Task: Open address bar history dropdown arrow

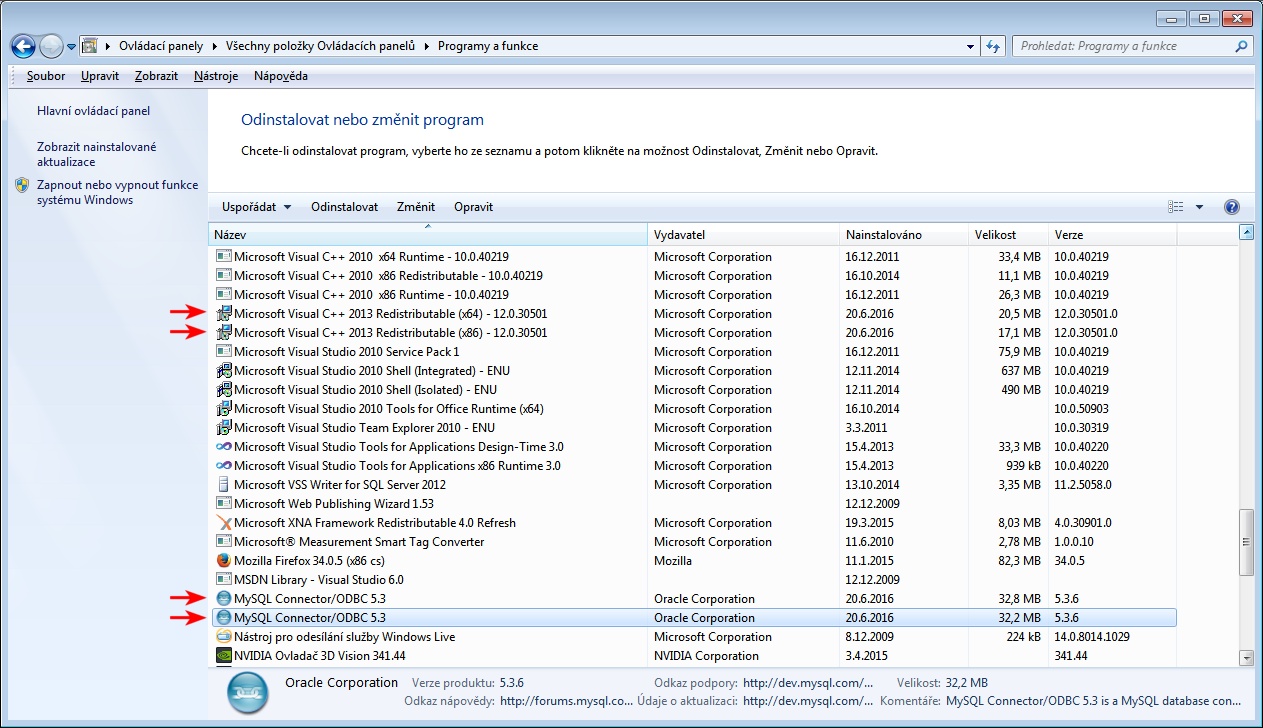Action: click(971, 46)
